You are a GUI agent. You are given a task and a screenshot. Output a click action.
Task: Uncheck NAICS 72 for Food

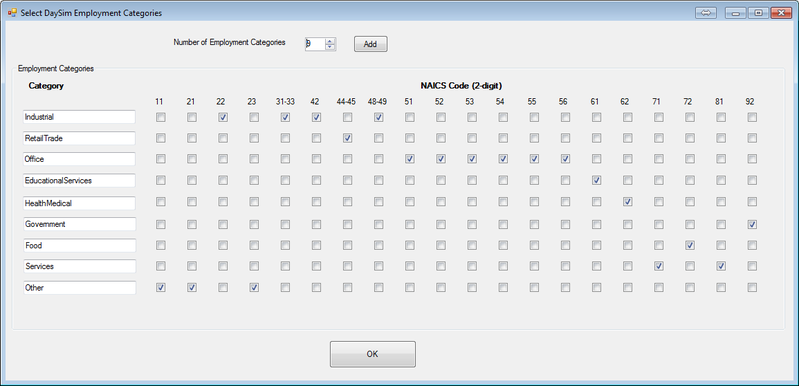pyautogui.click(x=689, y=245)
